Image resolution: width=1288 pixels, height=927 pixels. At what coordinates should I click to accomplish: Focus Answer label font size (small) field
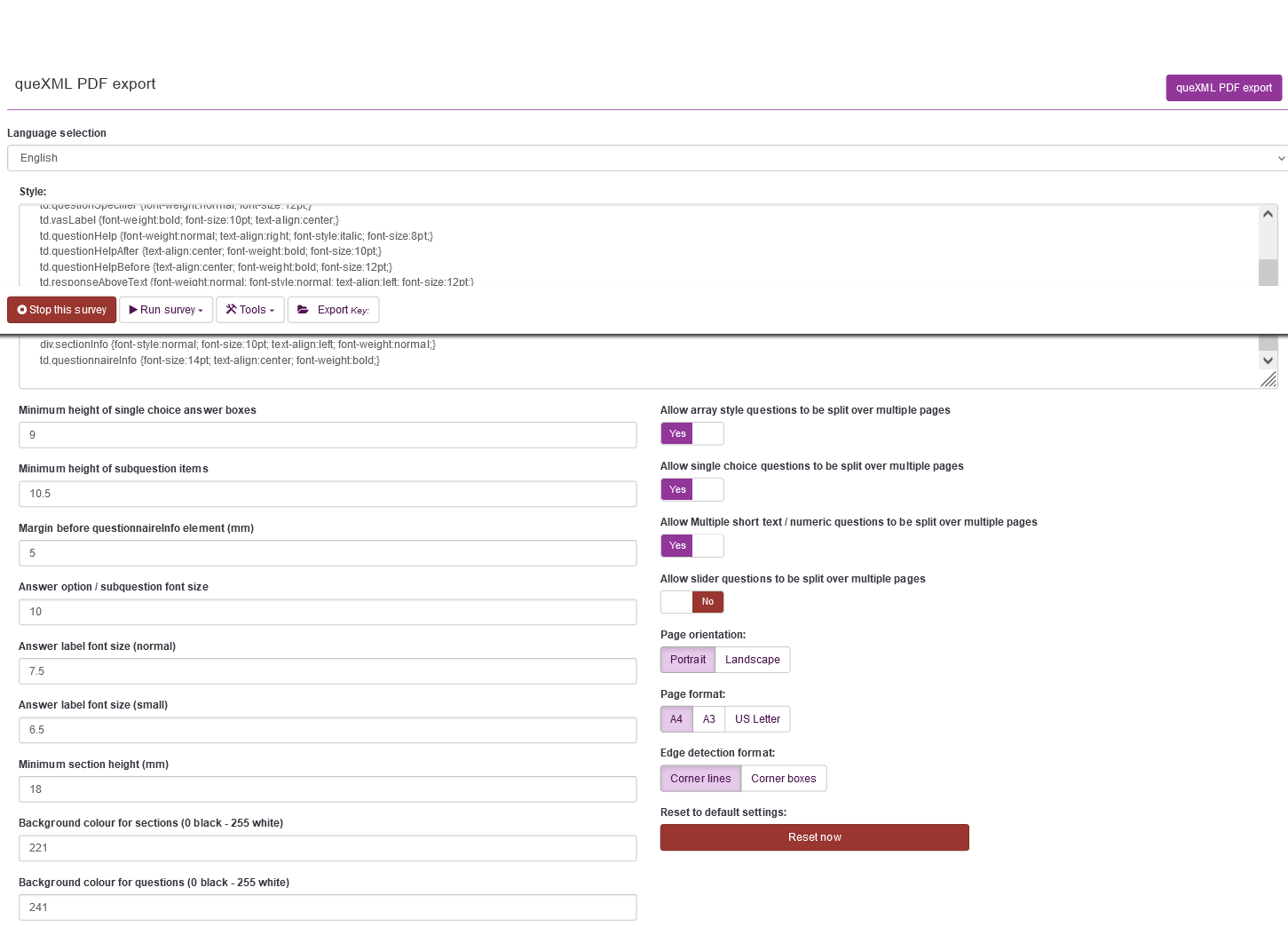pos(328,730)
